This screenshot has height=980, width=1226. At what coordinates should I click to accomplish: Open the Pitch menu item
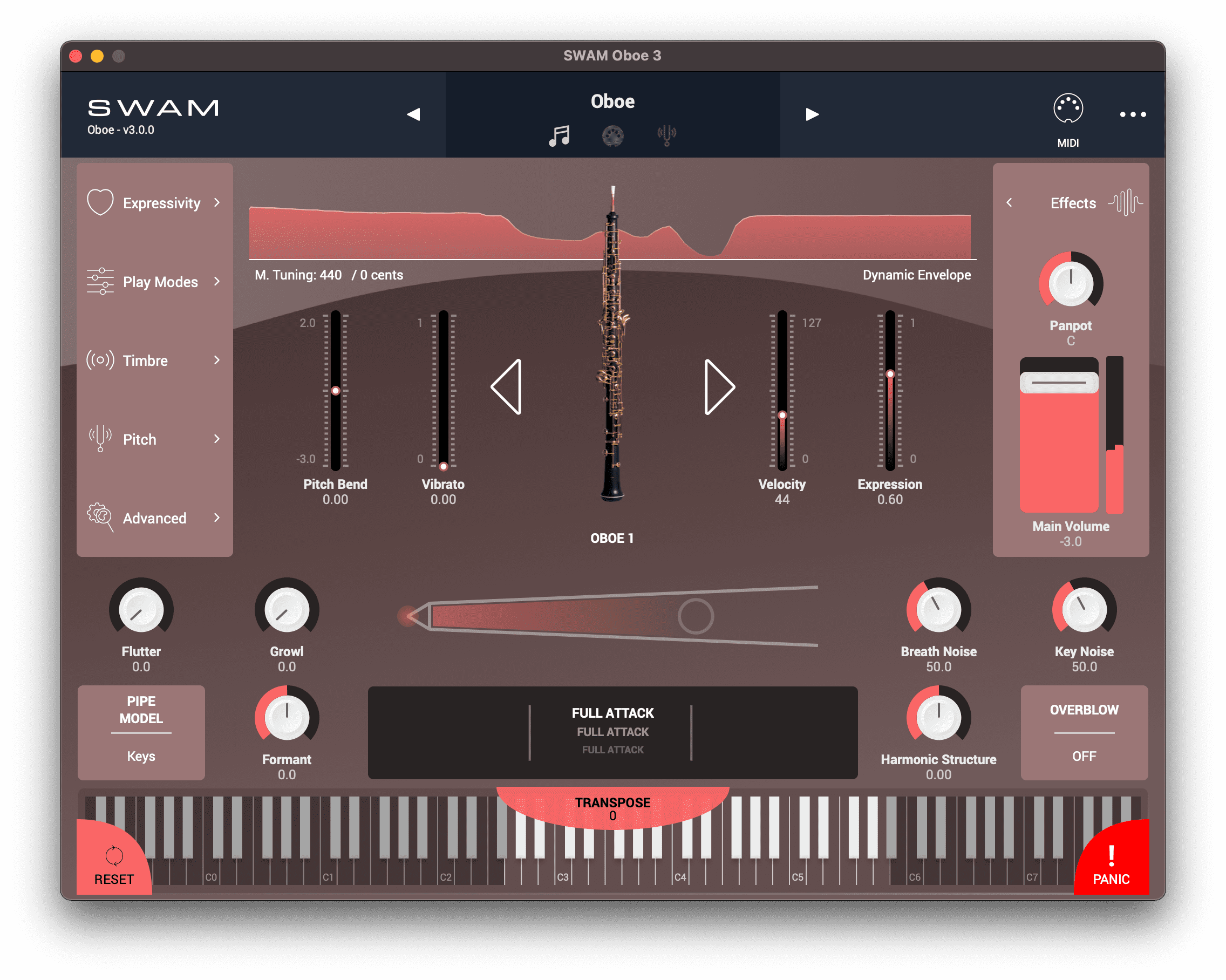pyautogui.click(x=154, y=439)
